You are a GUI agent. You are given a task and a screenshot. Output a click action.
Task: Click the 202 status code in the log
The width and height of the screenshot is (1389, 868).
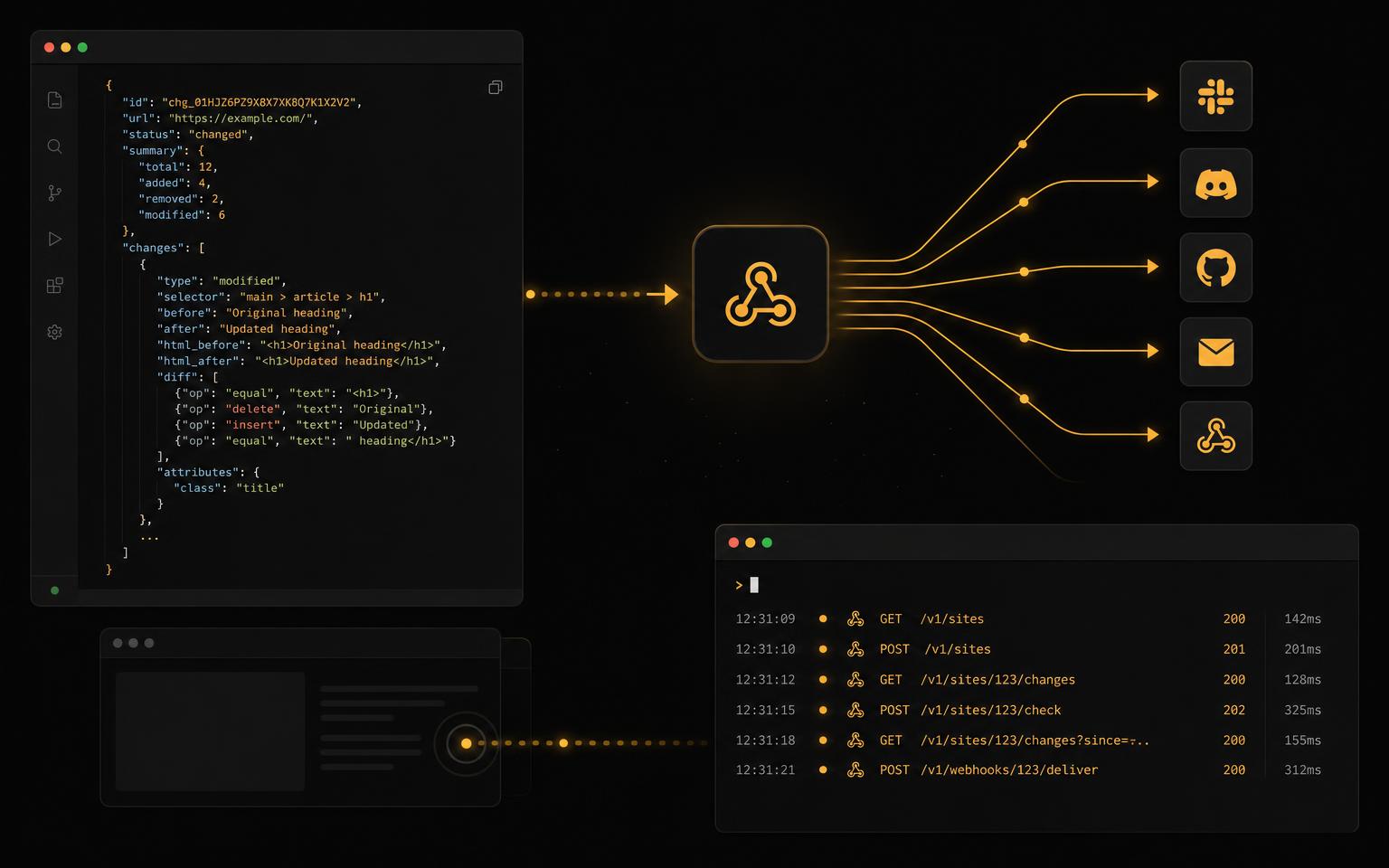1234,710
